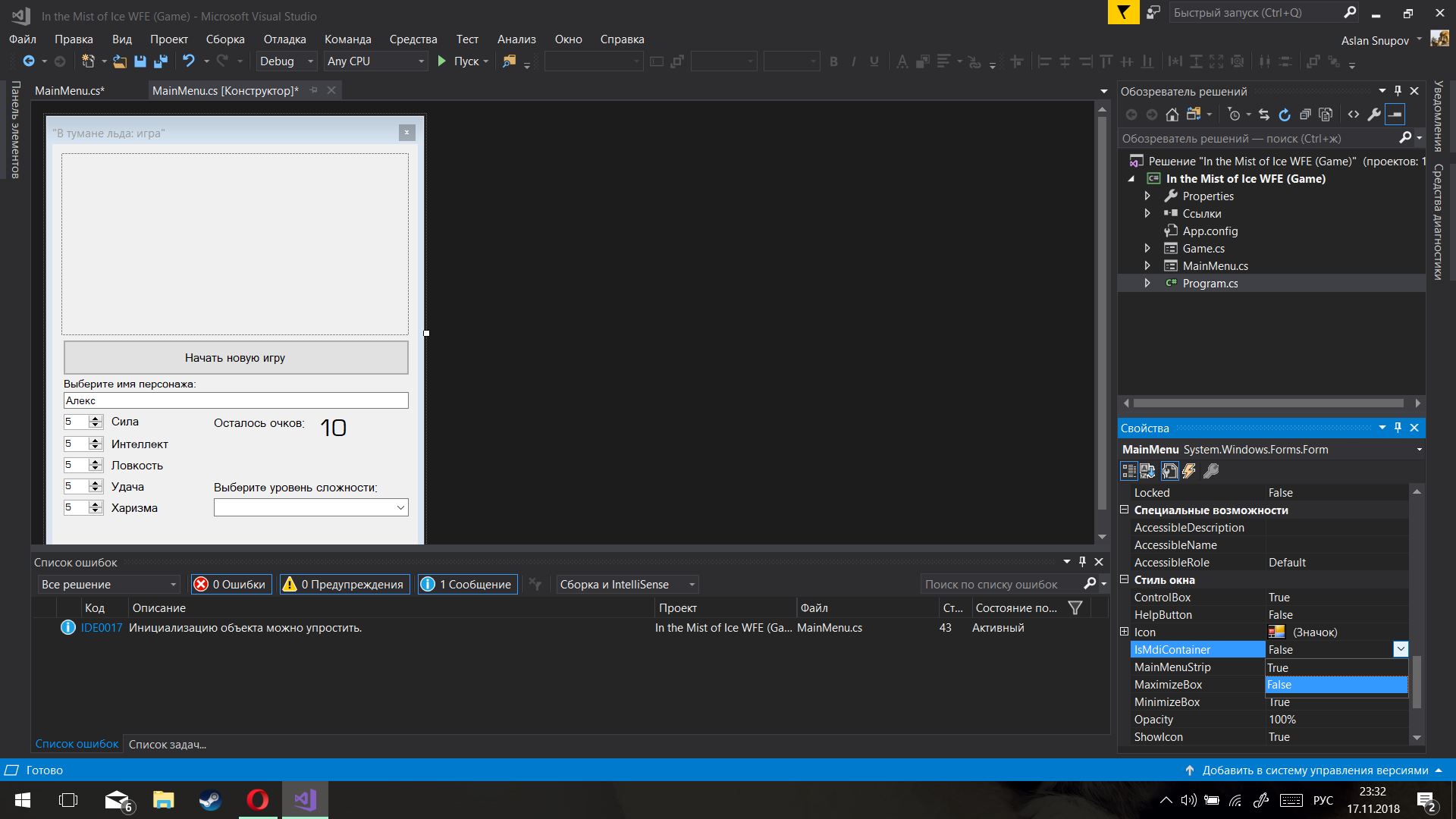Viewport: 1456px width, 819px height.
Task: Save all files from the toolbar
Action: point(161,61)
